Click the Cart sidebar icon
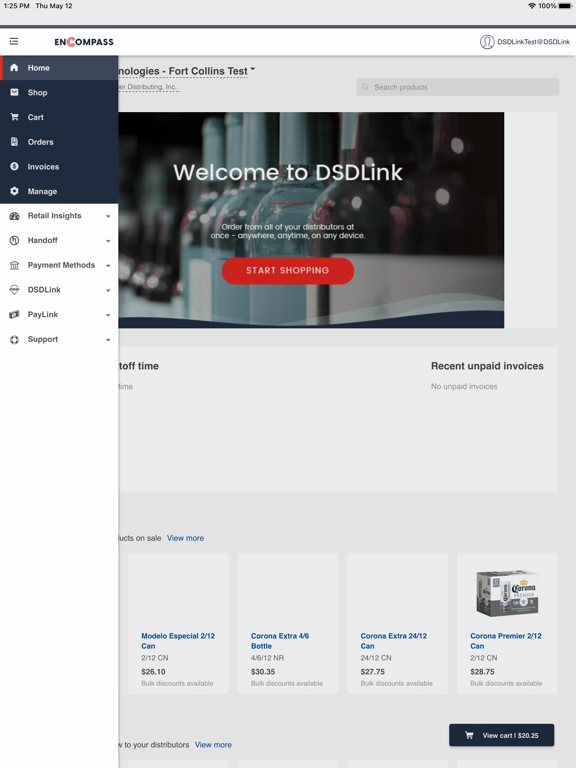This screenshot has height=768, width=576. (x=14, y=117)
